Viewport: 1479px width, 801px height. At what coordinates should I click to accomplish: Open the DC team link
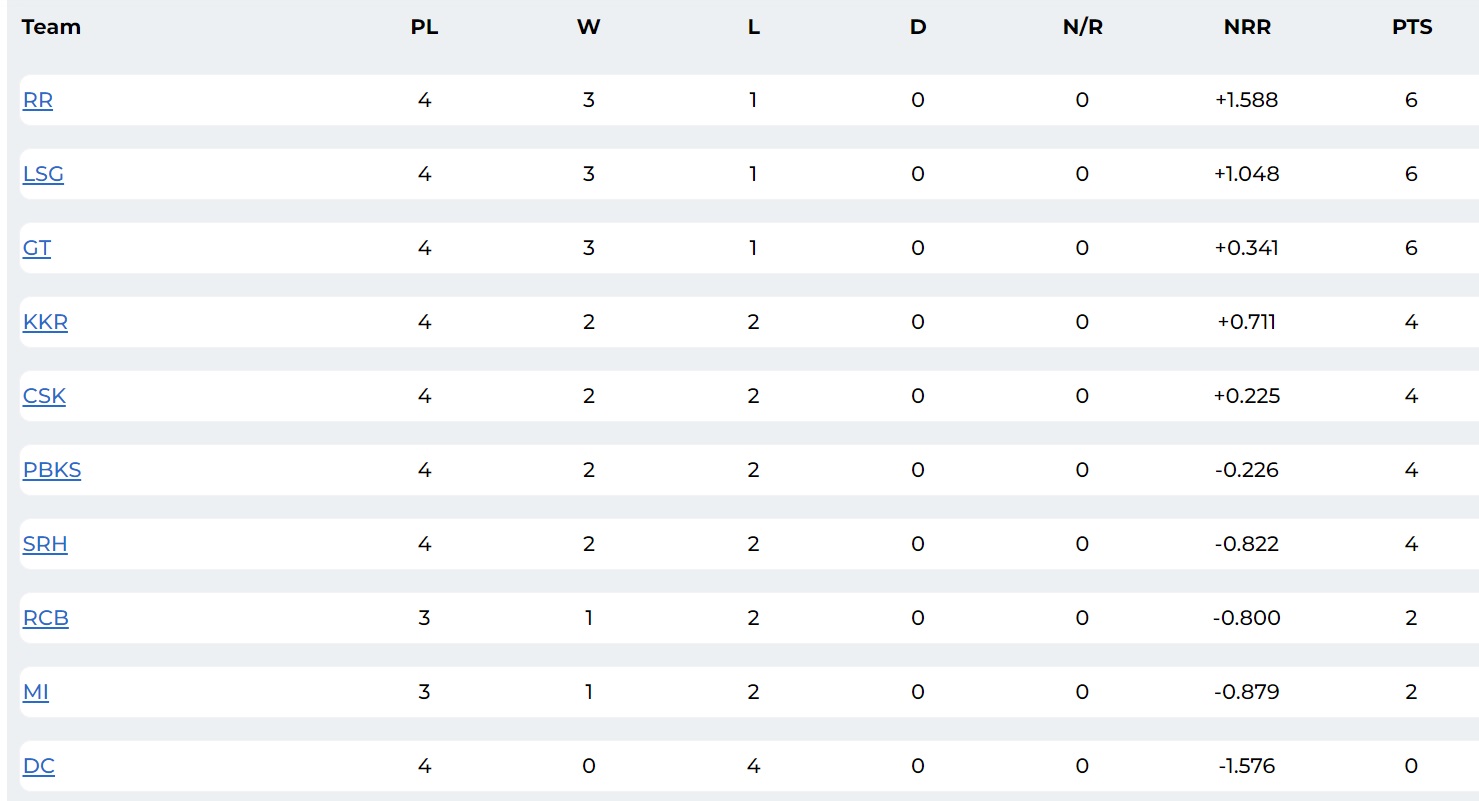tap(39, 766)
